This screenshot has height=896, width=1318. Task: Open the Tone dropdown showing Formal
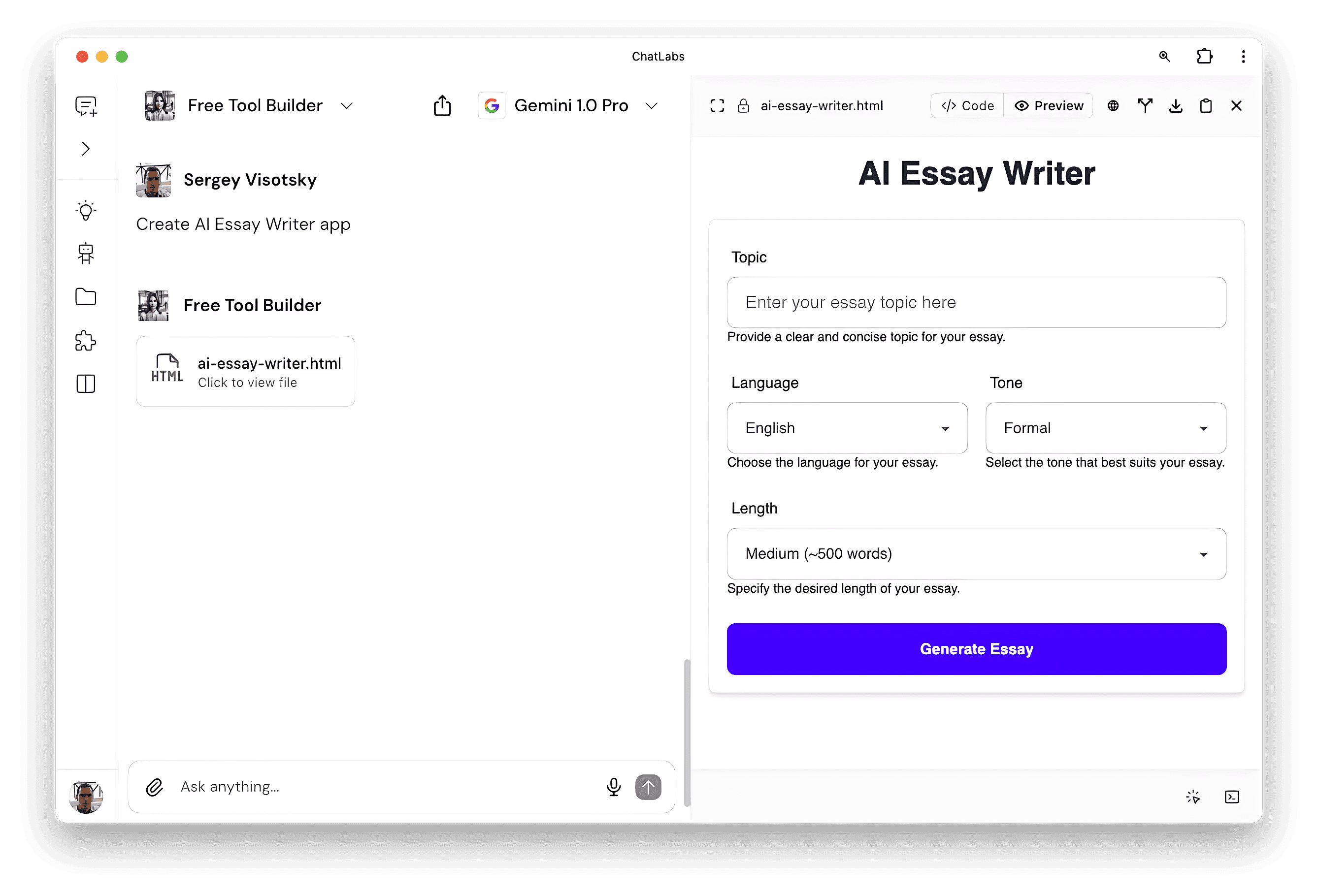click(x=1105, y=428)
